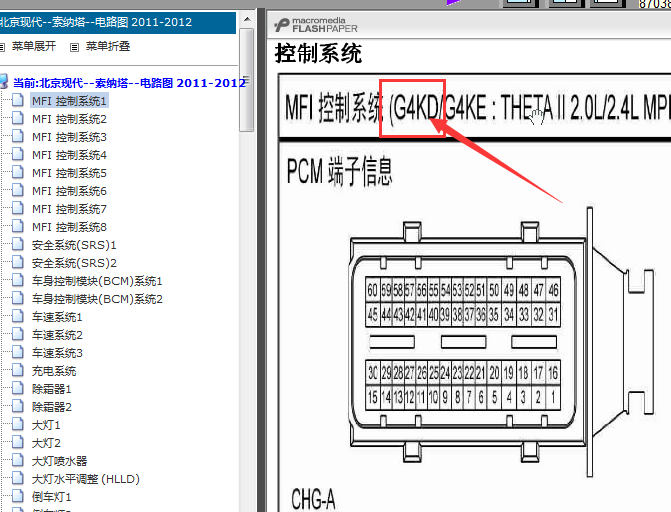This screenshot has height=512, width=671.
Task: Click document icon beside 除霜器2
Action: (x=18, y=406)
